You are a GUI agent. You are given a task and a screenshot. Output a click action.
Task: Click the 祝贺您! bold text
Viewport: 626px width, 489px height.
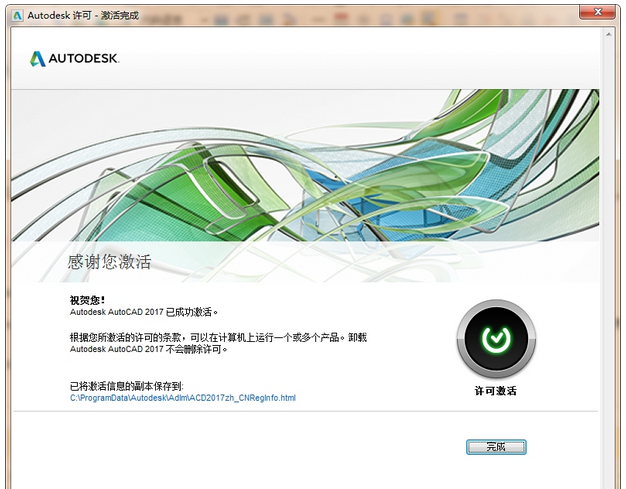point(87,299)
